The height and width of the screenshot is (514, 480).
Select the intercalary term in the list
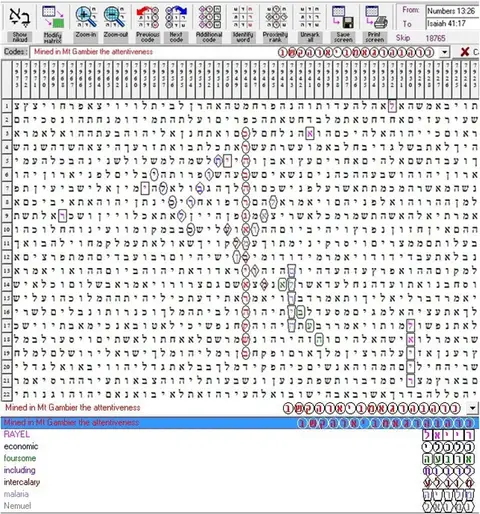[22, 482]
